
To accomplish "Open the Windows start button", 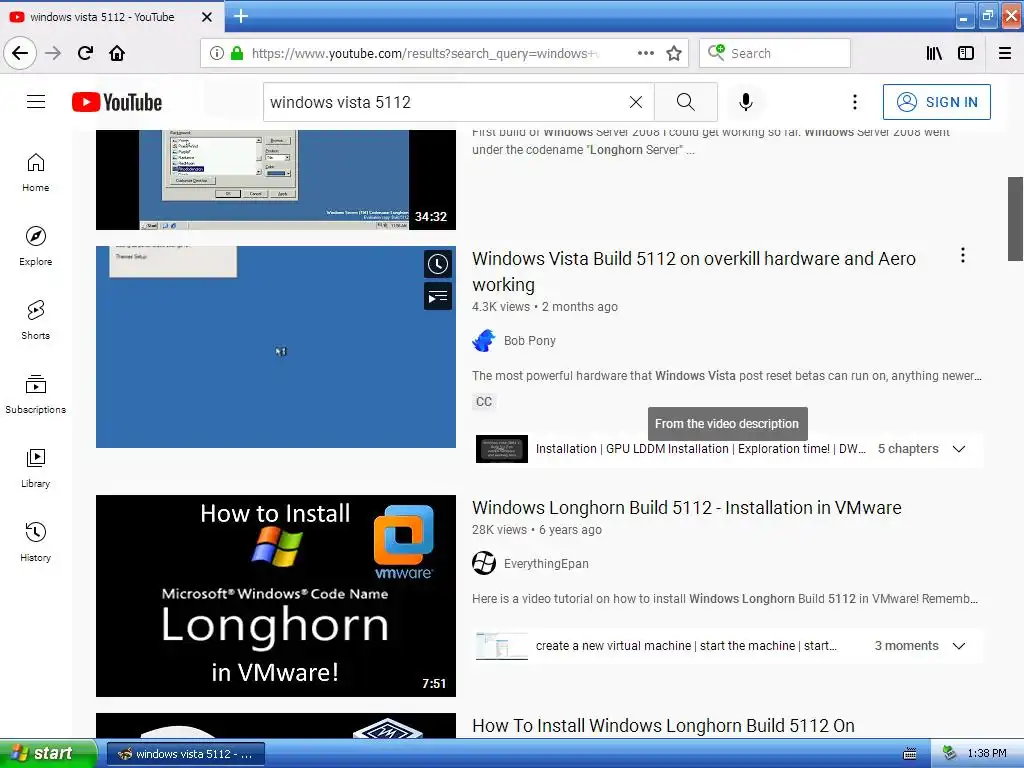I will point(47,753).
